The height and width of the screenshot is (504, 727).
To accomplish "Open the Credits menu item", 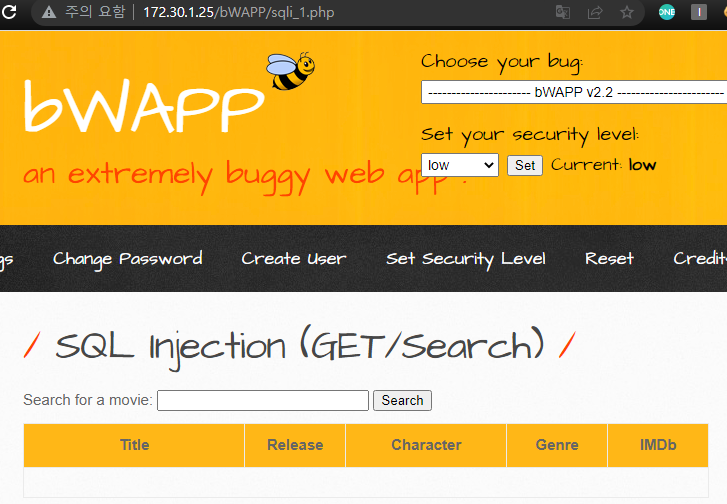I will pyautogui.click(x=700, y=258).
